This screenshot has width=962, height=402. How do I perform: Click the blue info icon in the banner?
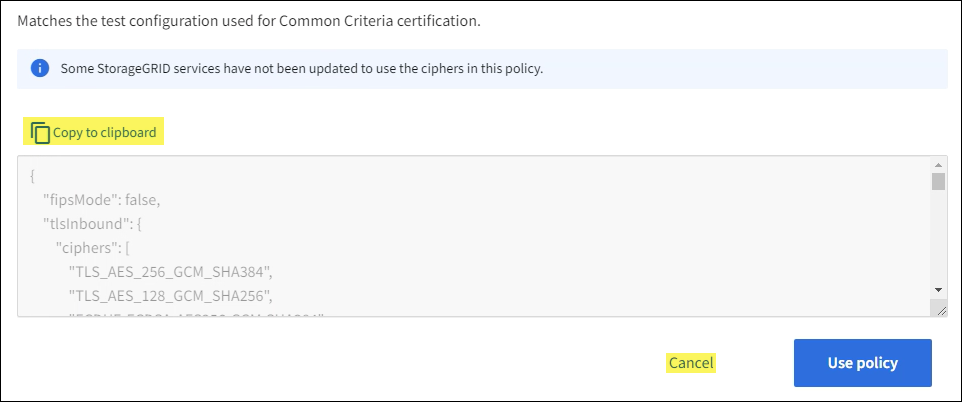39,69
